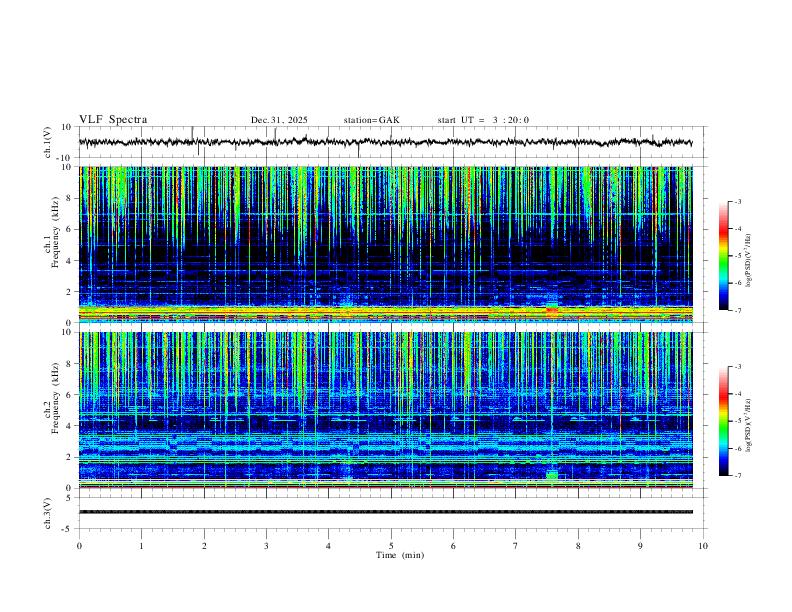Click the date 'Dec.31, 2025'
The height and width of the screenshot is (612, 792).
tap(279, 120)
